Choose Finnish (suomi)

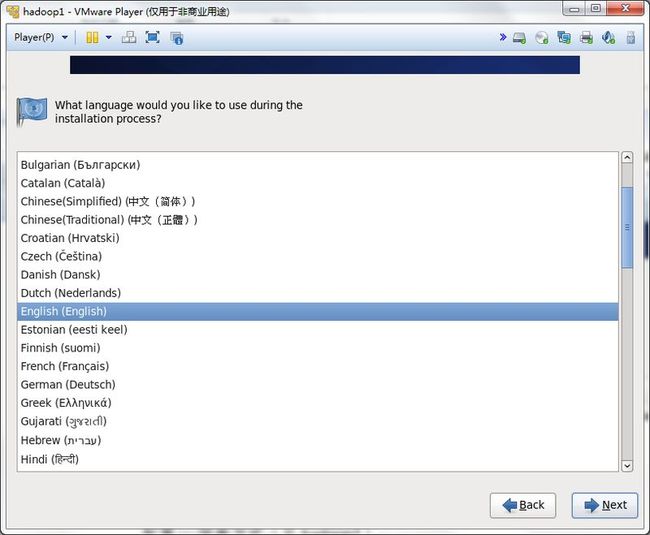tap(318, 348)
